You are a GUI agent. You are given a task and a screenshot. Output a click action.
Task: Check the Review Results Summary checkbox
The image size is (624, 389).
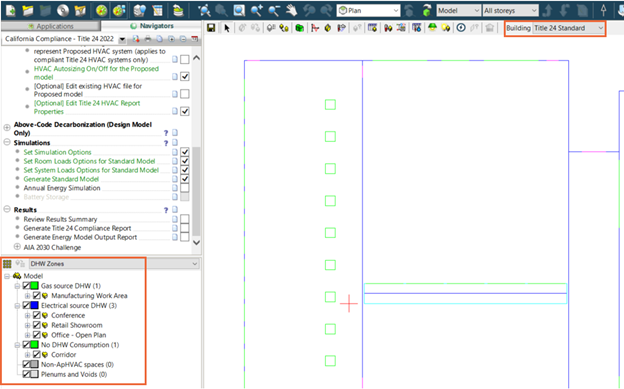click(185, 219)
